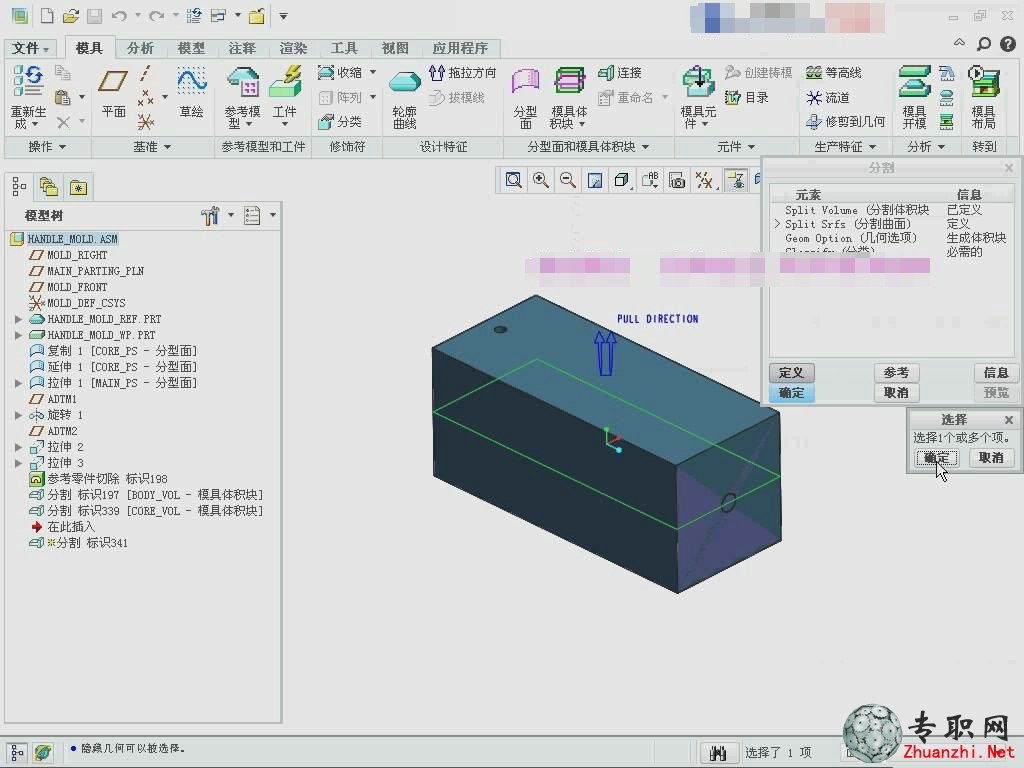
Task: Open the datum display filters icon
Action: pyautogui.click(x=704, y=180)
